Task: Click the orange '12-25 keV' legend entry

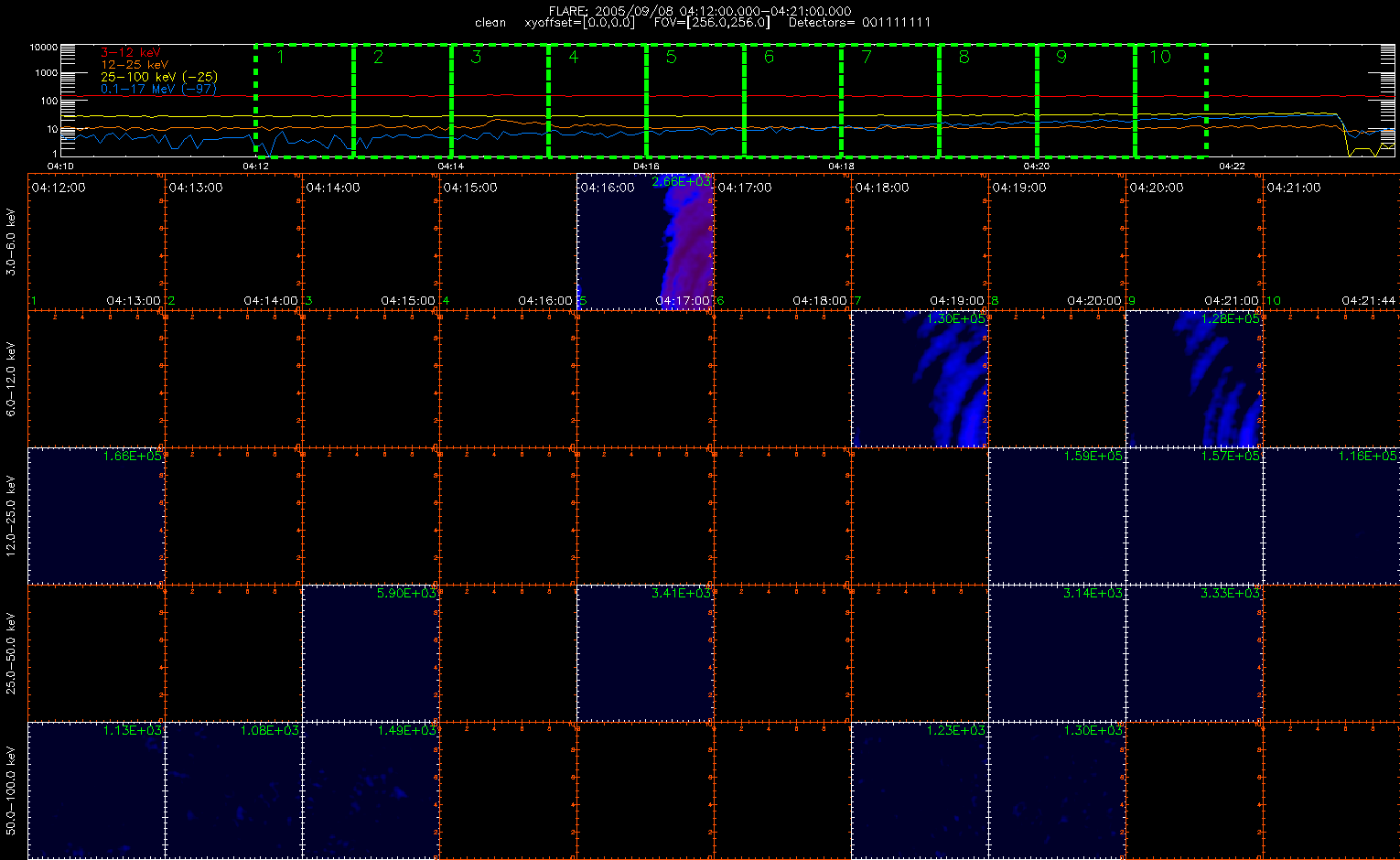Action: coord(135,65)
